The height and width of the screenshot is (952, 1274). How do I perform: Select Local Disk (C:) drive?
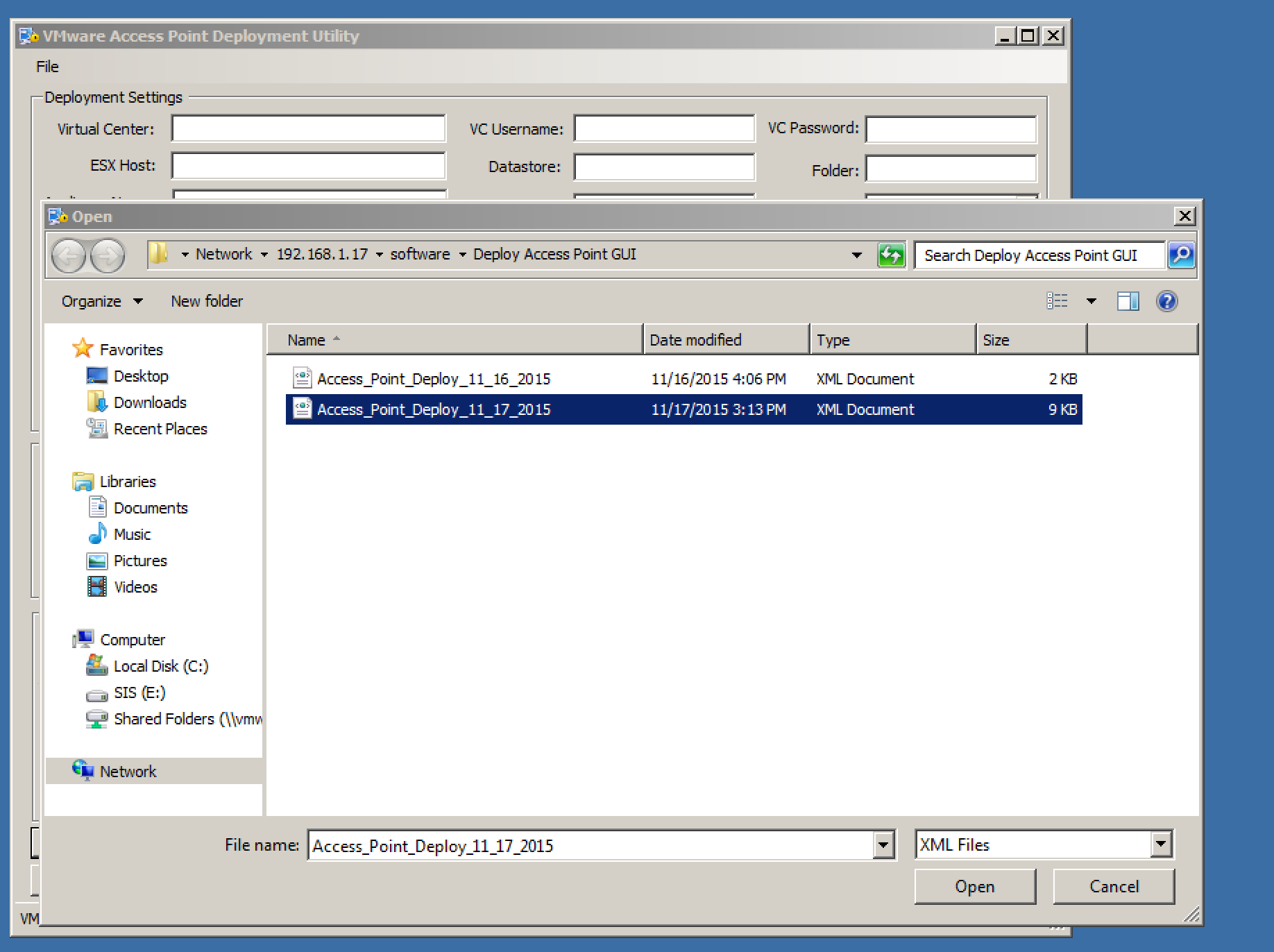click(x=160, y=666)
